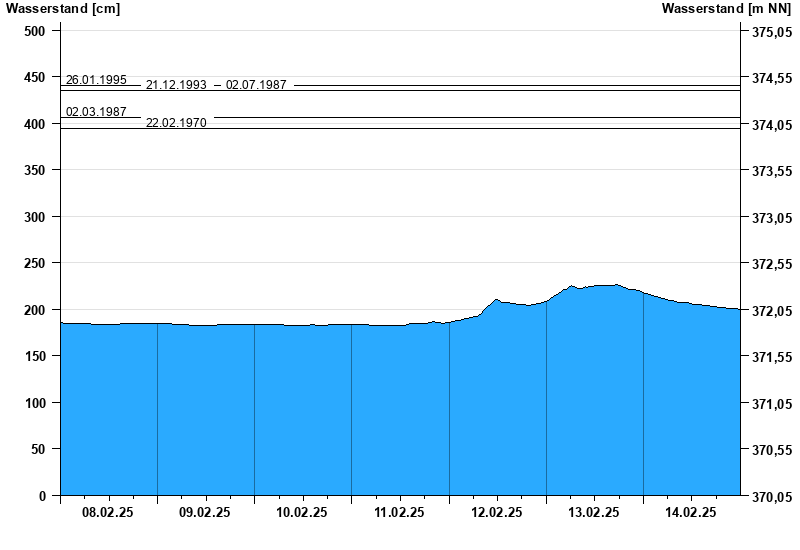800x550 pixels.
Task: Select the 02.07.1987 high-water marker label
Action: 256,86
